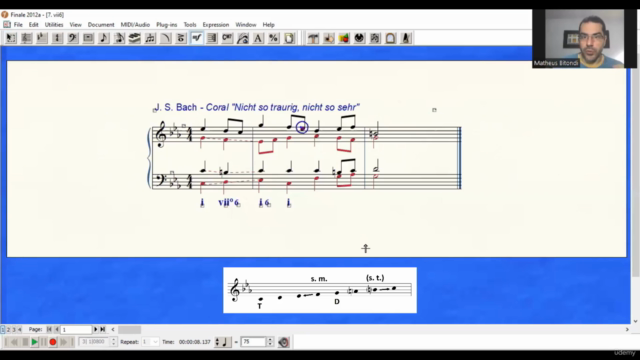
Task: Switch to Layer 4
Action: [19, 329]
